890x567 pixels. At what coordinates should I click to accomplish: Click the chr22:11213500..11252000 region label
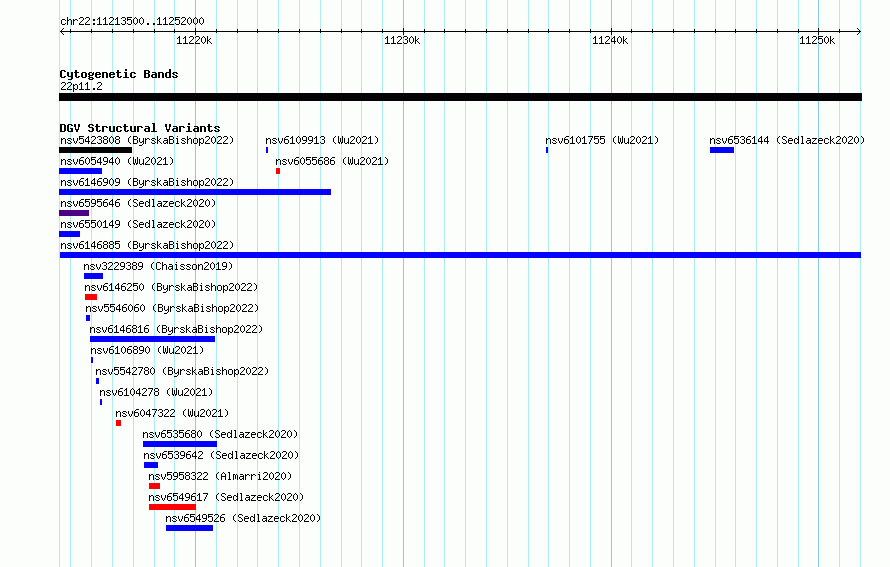pos(132,21)
